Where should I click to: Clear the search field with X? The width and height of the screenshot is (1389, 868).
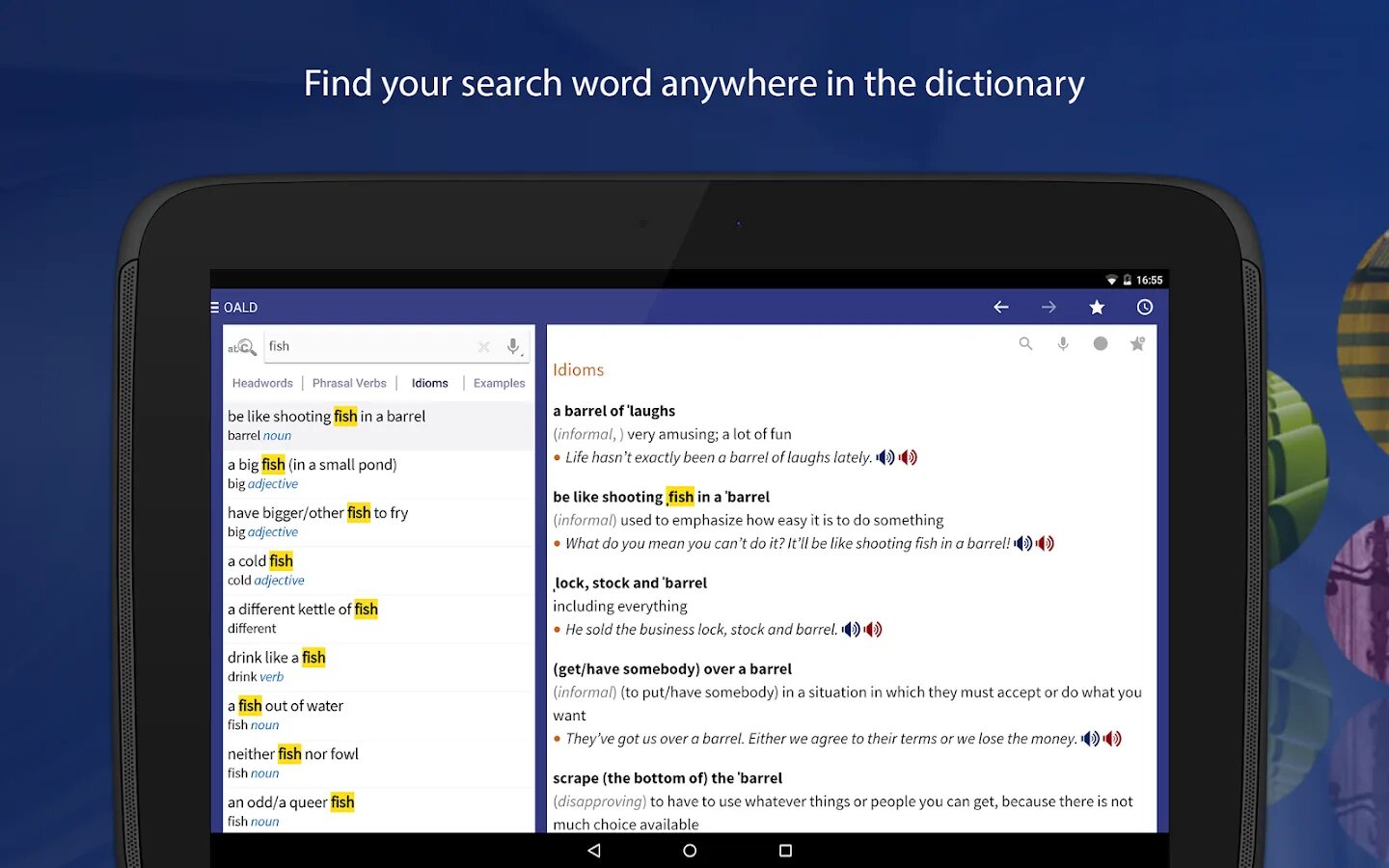tap(484, 346)
